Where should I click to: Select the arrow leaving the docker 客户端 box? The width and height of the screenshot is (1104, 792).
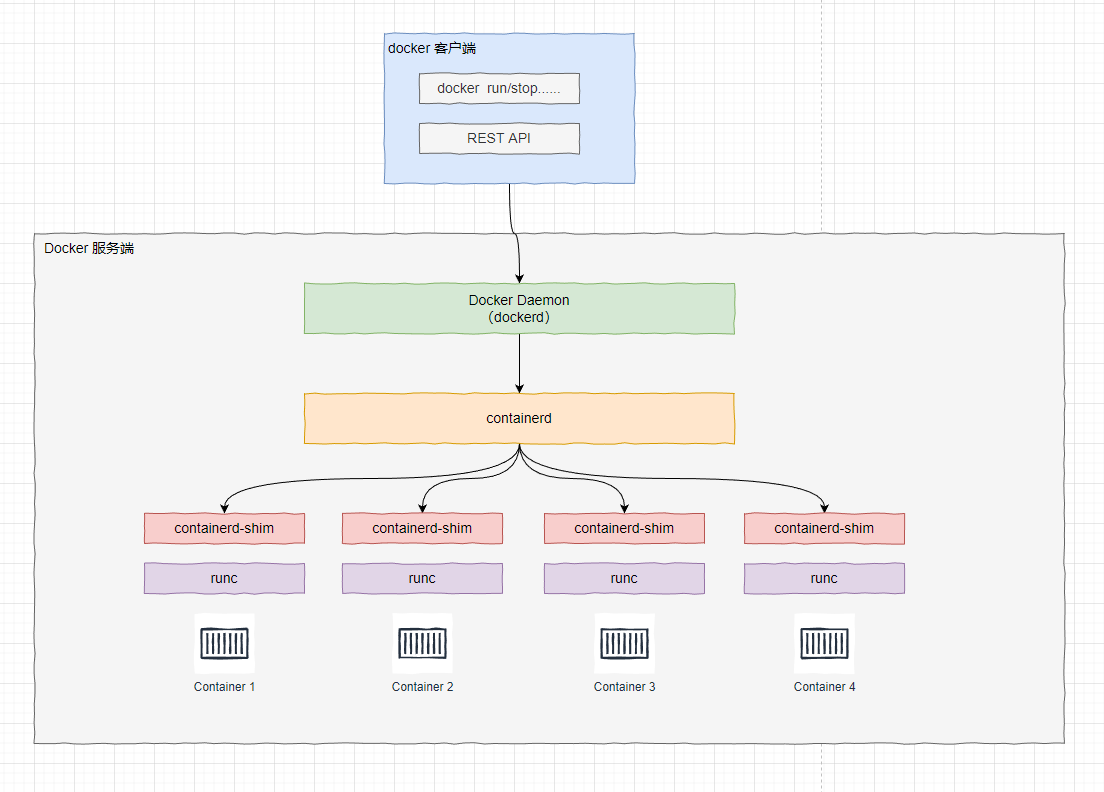[513, 230]
